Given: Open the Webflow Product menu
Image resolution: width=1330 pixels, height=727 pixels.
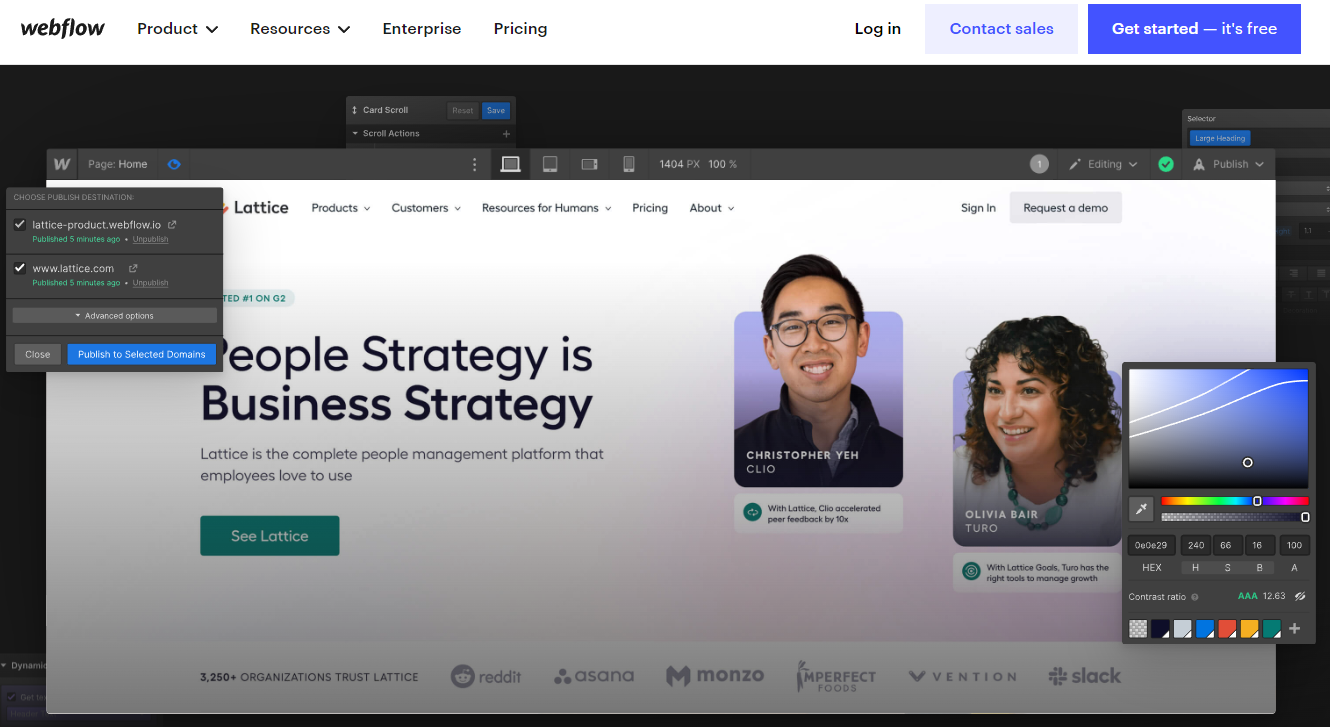Looking at the screenshot, I should point(177,29).
